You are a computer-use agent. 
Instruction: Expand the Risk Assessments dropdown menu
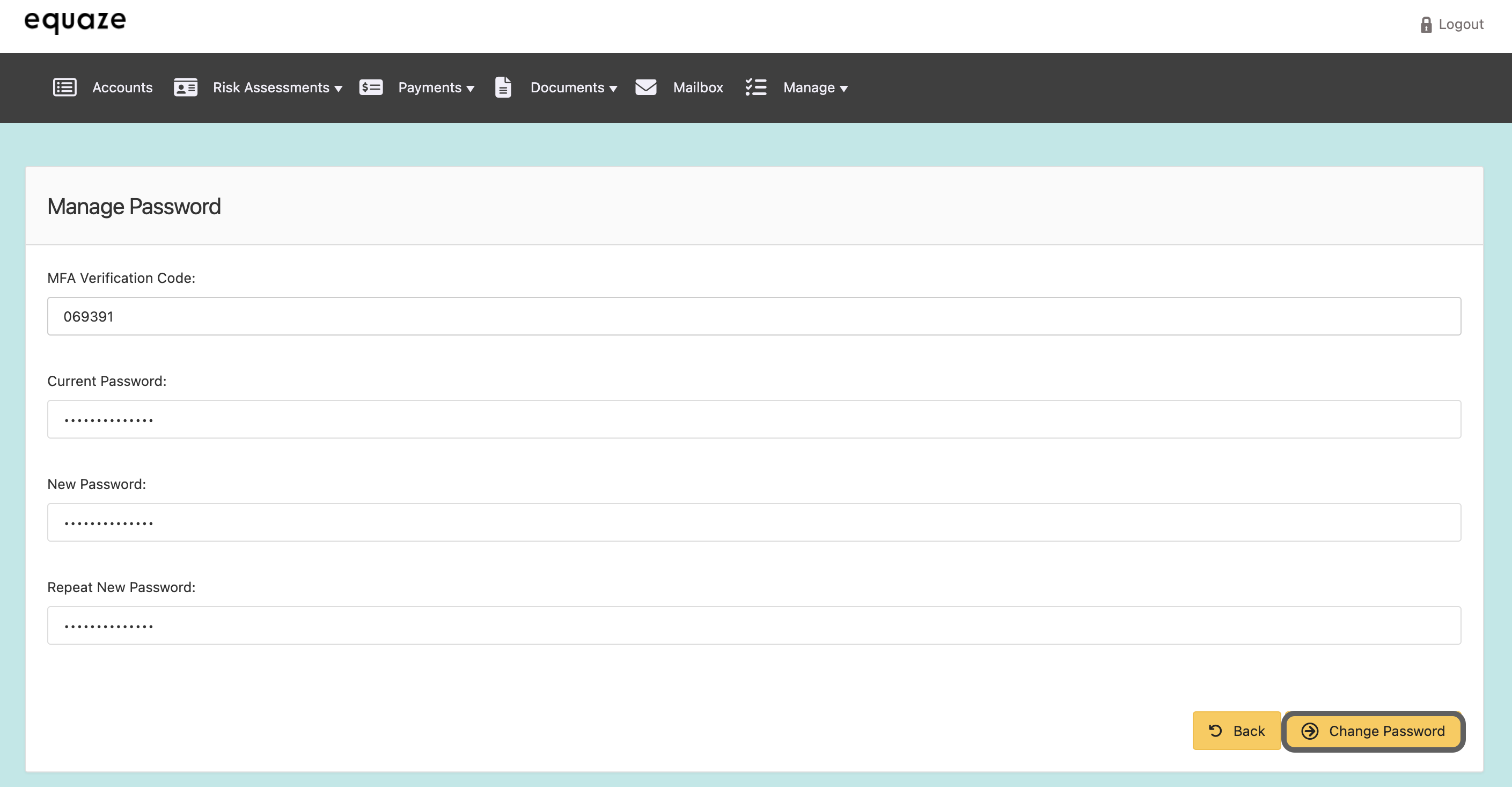point(338,89)
